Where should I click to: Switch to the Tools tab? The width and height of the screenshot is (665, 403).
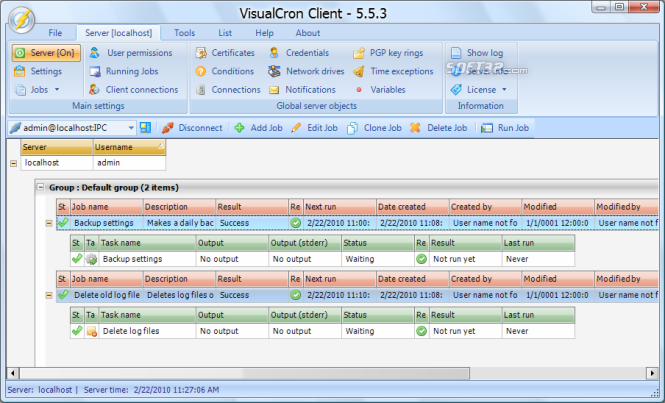click(184, 33)
